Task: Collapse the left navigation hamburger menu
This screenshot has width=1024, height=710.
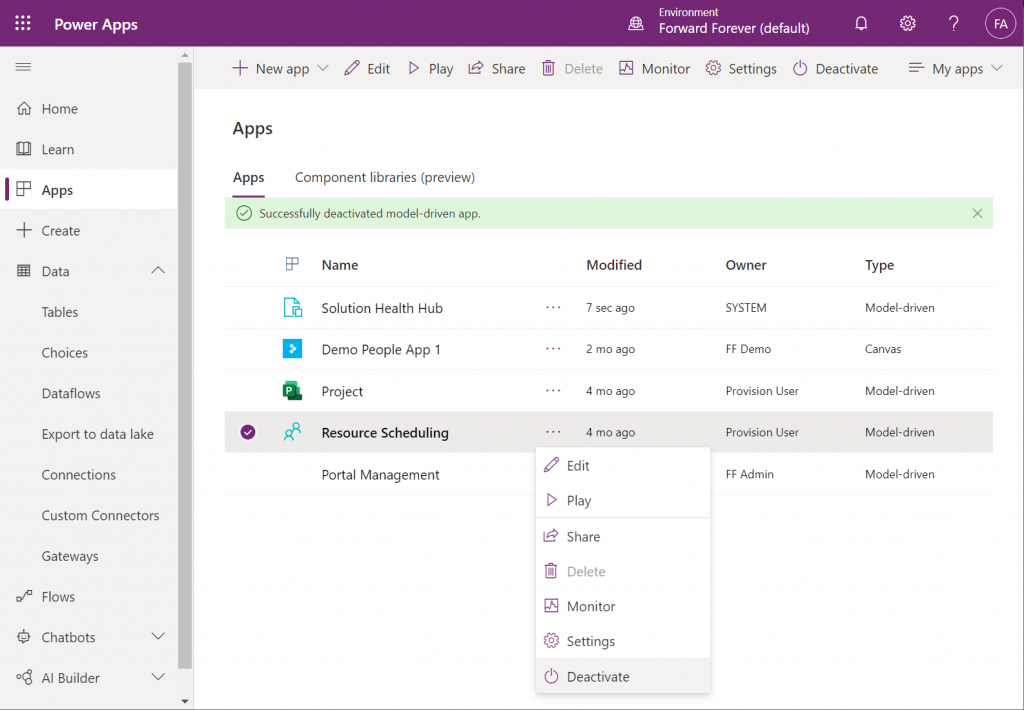Action: [24, 67]
